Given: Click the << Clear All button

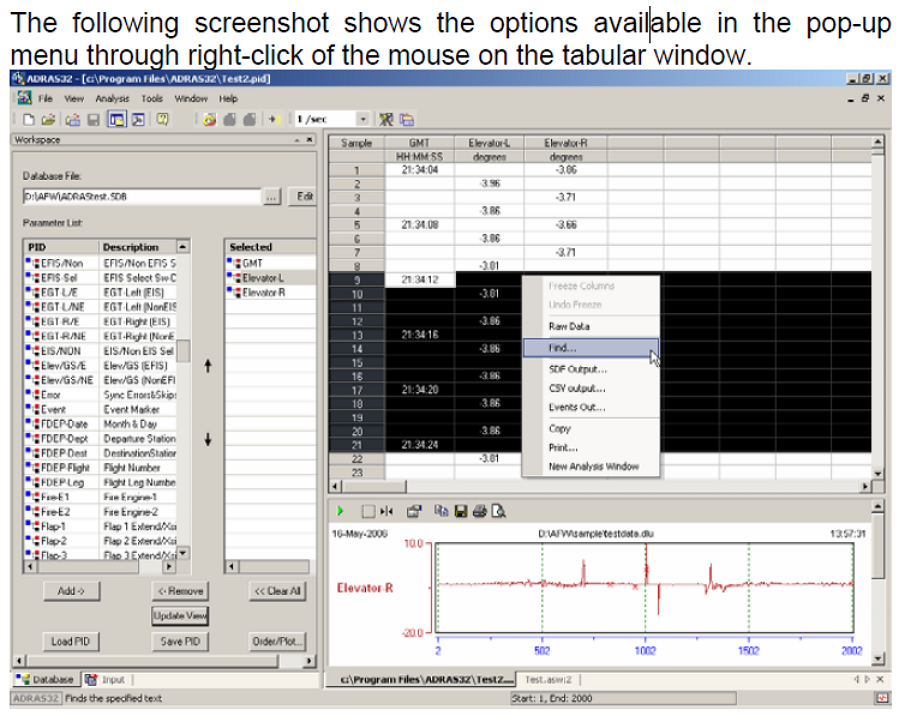Looking at the screenshot, I should (278, 591).
